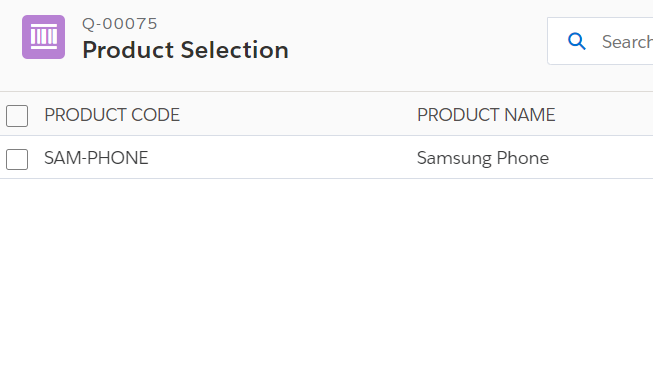Click the purple Product Selection icon
This screenshot has width=653, height=385.
(x=43, y=37)
